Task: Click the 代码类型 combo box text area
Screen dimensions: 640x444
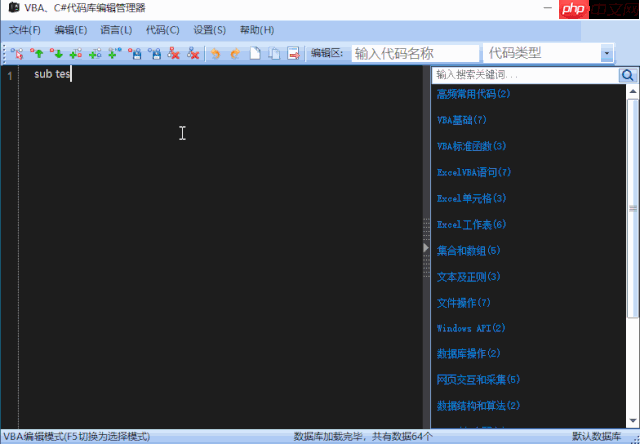Action: pyautogui.click(x=542, y=53)
